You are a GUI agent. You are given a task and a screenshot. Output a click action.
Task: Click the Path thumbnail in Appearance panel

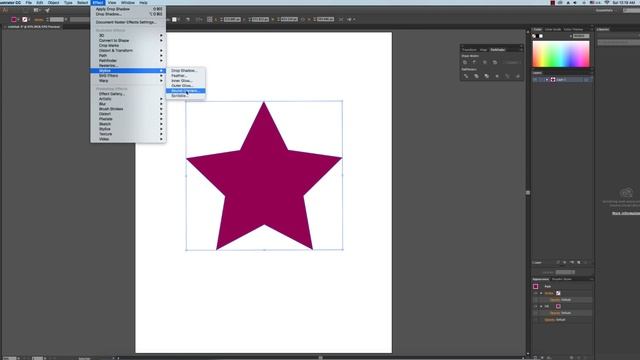(536, 287)
